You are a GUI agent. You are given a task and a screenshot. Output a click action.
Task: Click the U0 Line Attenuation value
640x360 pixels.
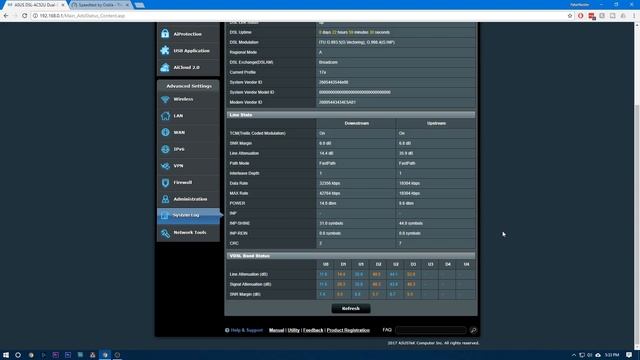coord(323,274)
